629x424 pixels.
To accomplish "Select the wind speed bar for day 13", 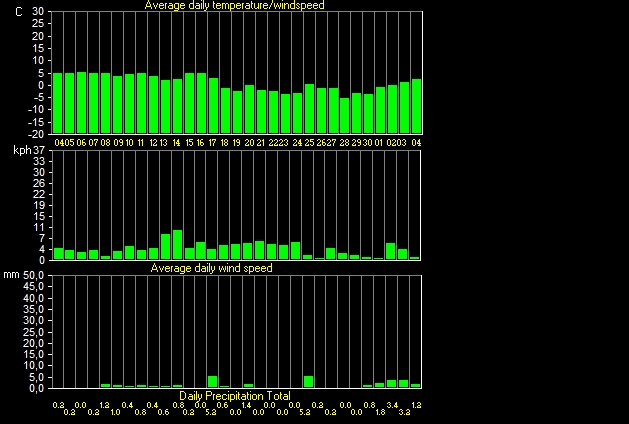I will 165,247.
